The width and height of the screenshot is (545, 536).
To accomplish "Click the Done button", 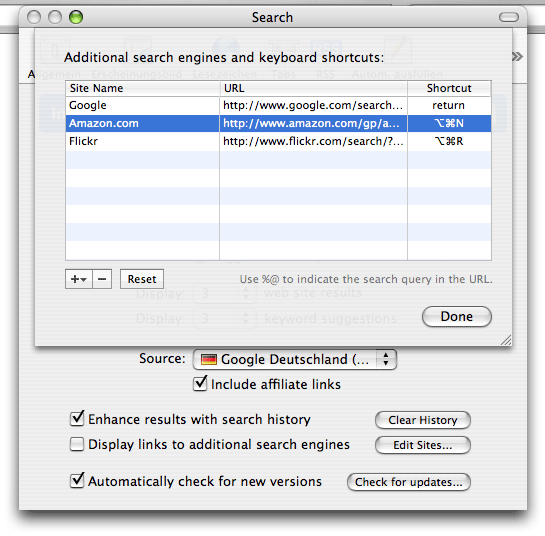I will pos(457,316).
